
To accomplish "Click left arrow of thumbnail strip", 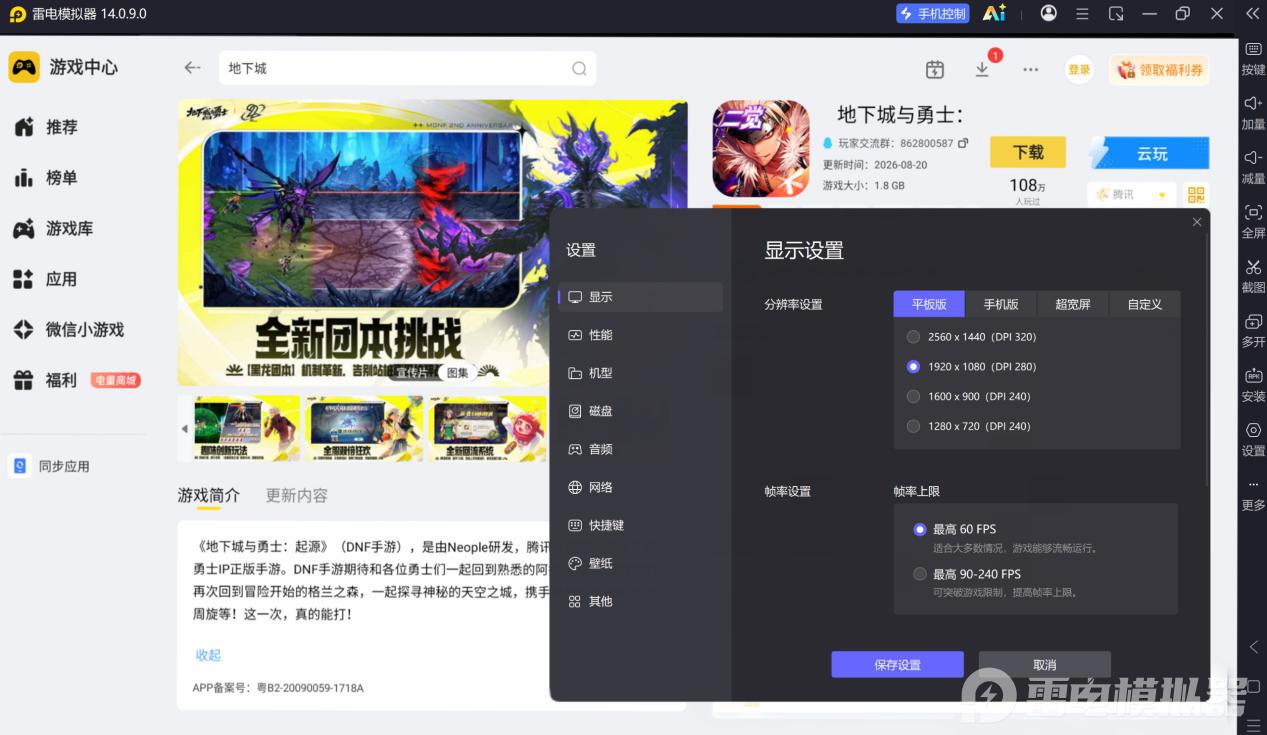I will tap(184, 429).
